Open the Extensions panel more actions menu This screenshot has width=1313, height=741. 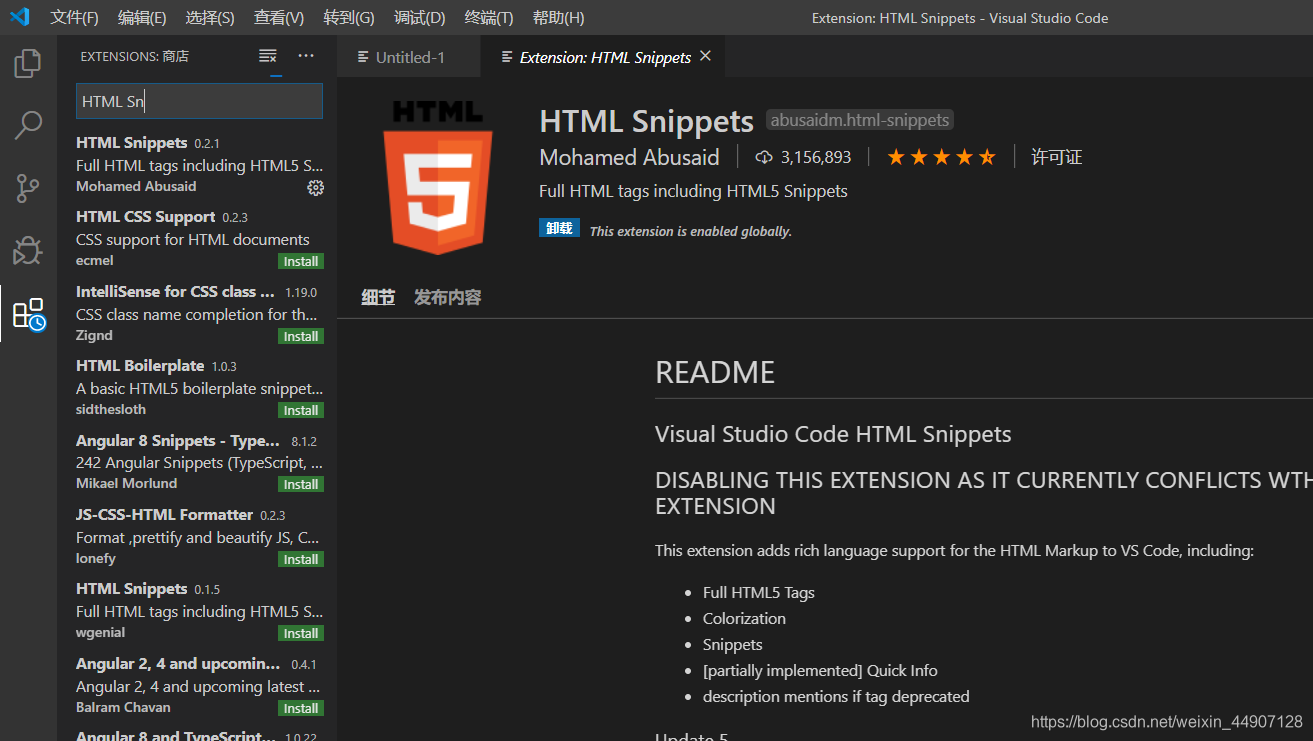pyautogui.click(x=306, y=56)
